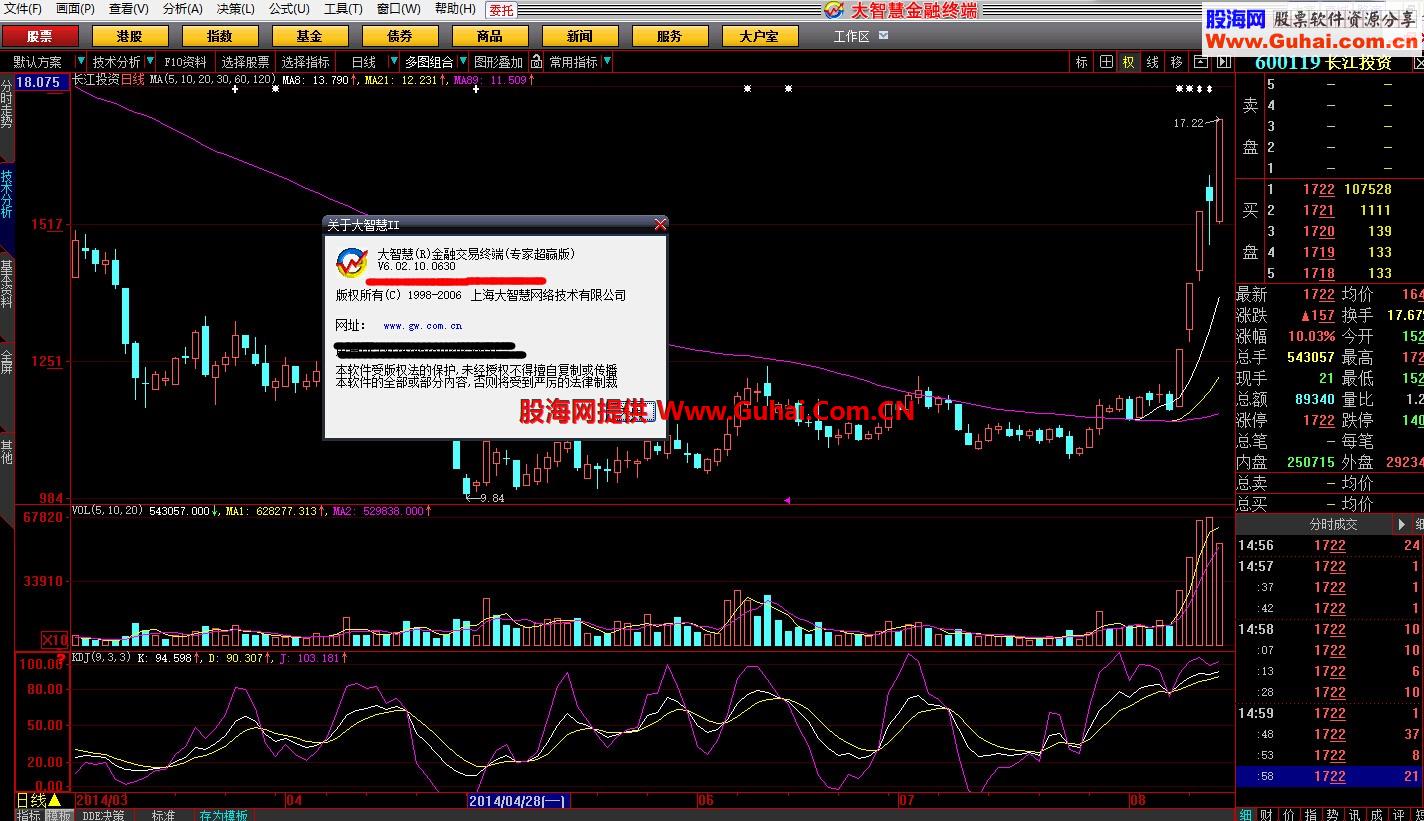Click the 2014/04/28 date marker on timeline
1424x821 pixels.
coord(518,801)
